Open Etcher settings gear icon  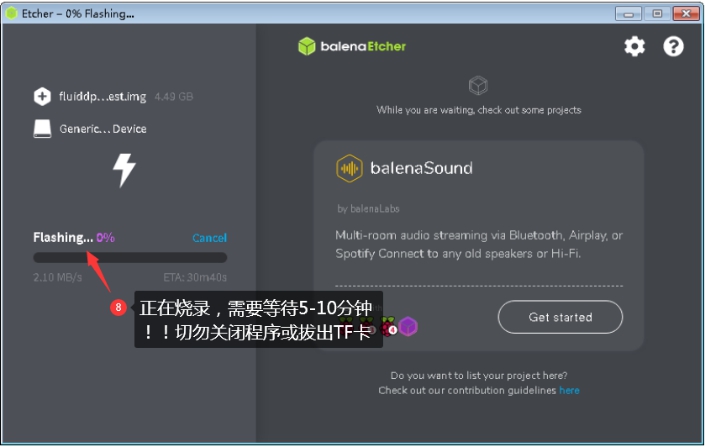634,46
